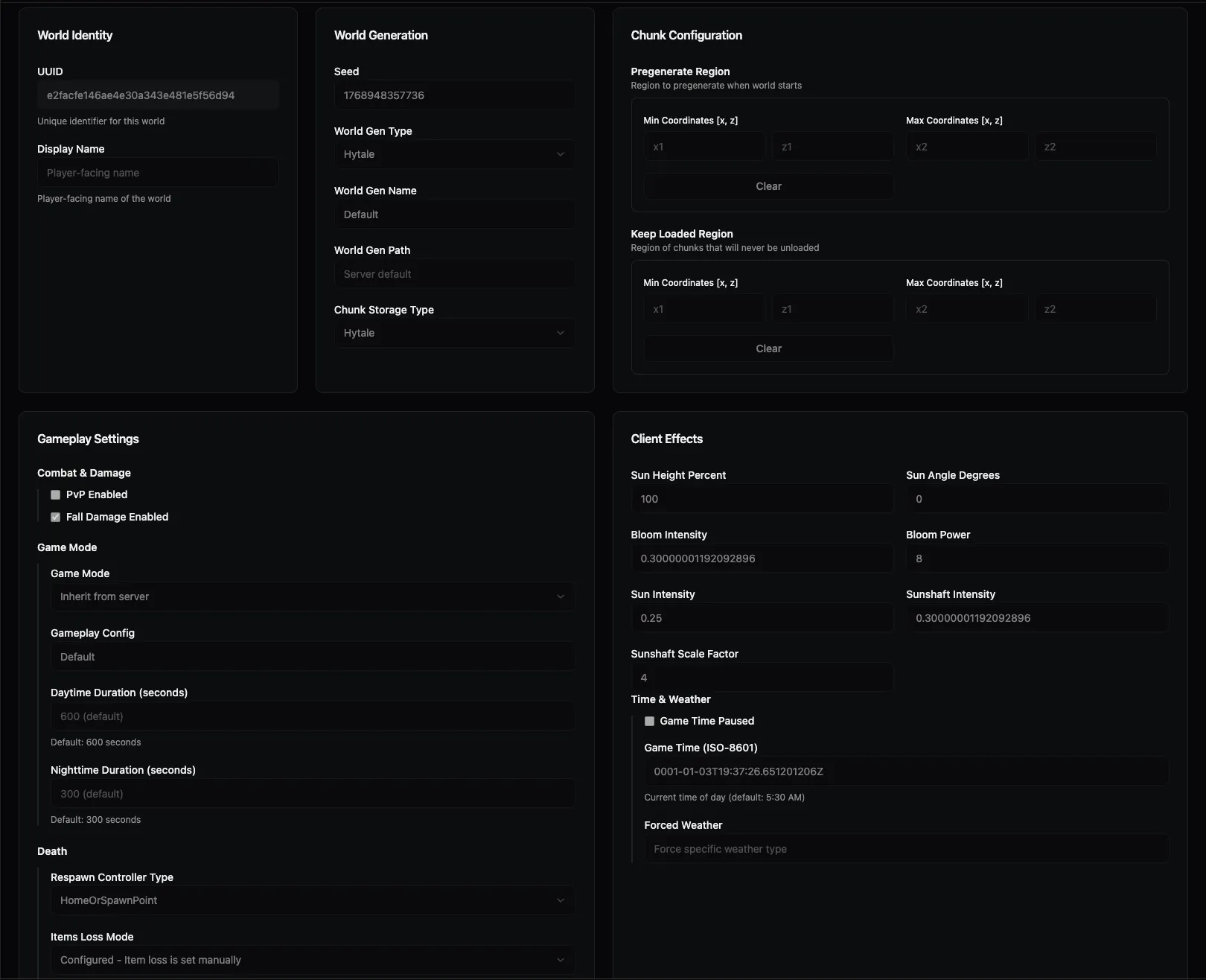This screenshot has width=1206, height=980.
Task: Open the Chunk Storage Type dropdown
Action: point(454,333)
